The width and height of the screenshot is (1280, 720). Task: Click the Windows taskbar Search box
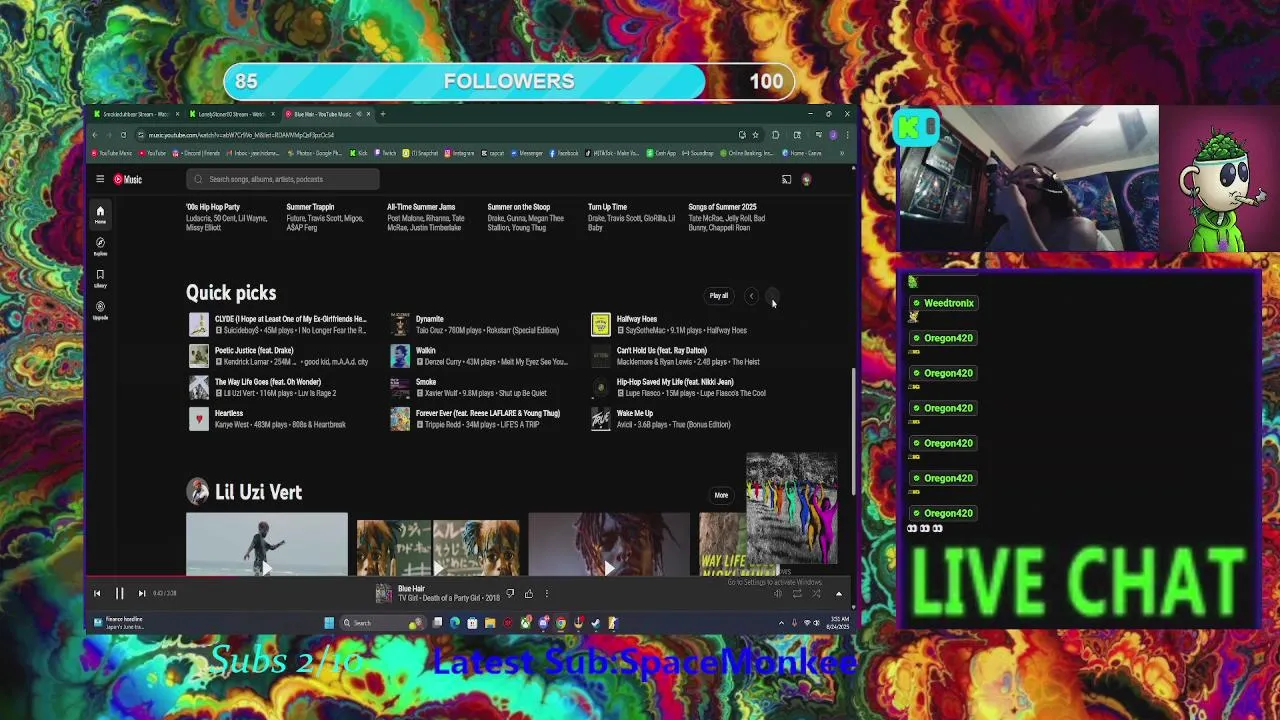(x=384, y=623)
